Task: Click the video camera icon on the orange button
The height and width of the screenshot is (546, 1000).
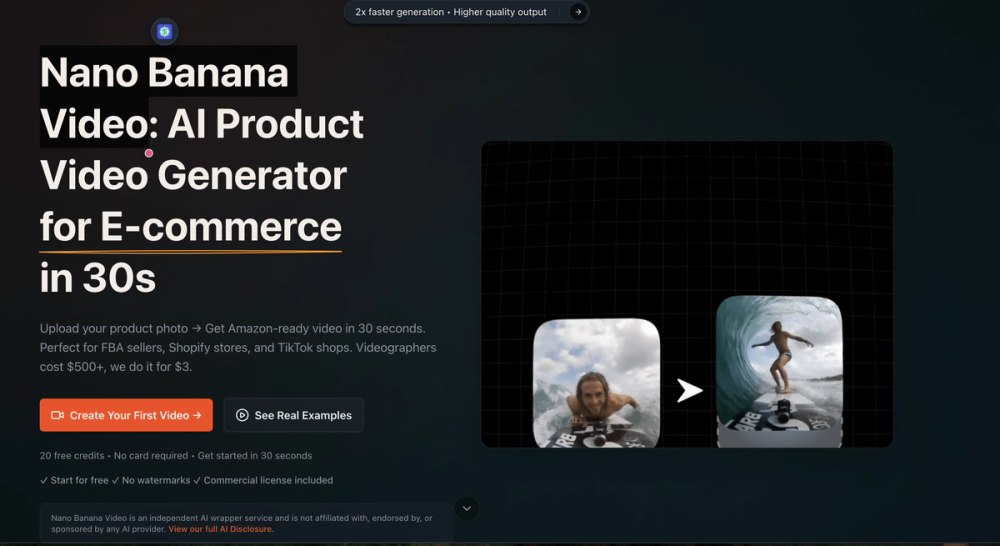Action: [x=57, y=415]
